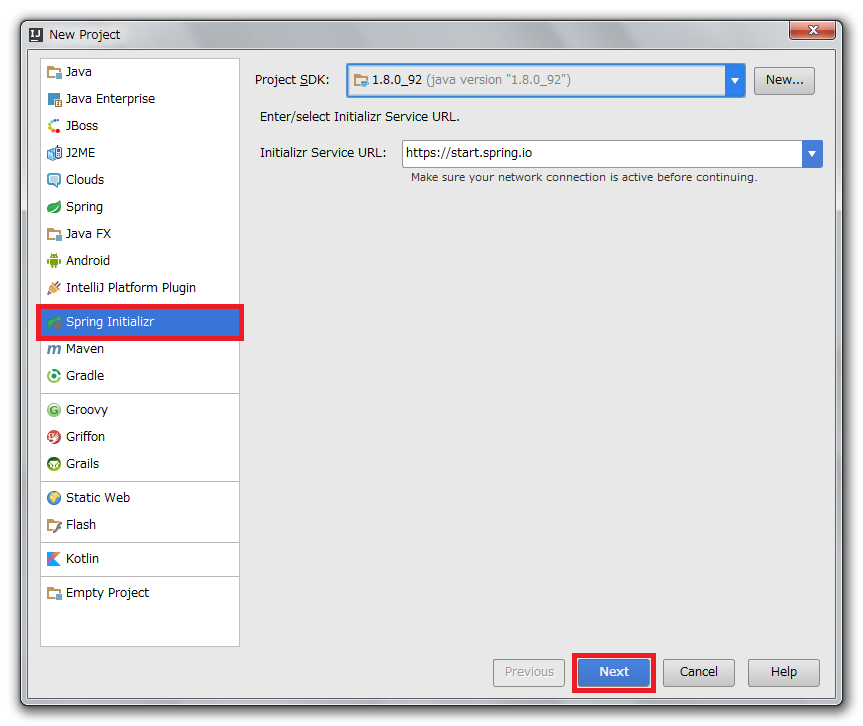Click the IntelliJ IJ title bar icon
This screenshot has height=726, width=863.
[x=36, y=35]
